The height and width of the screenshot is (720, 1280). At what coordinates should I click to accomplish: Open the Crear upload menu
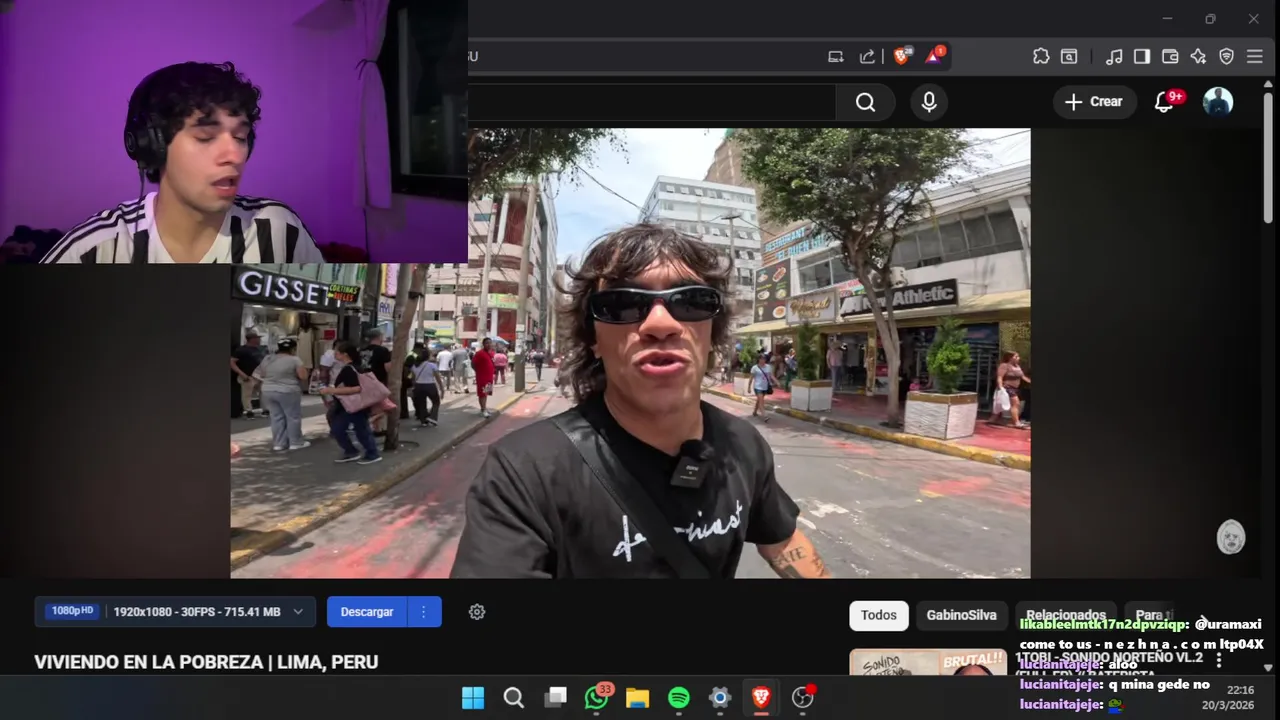pyautogui.click(x=1093, y=102)
